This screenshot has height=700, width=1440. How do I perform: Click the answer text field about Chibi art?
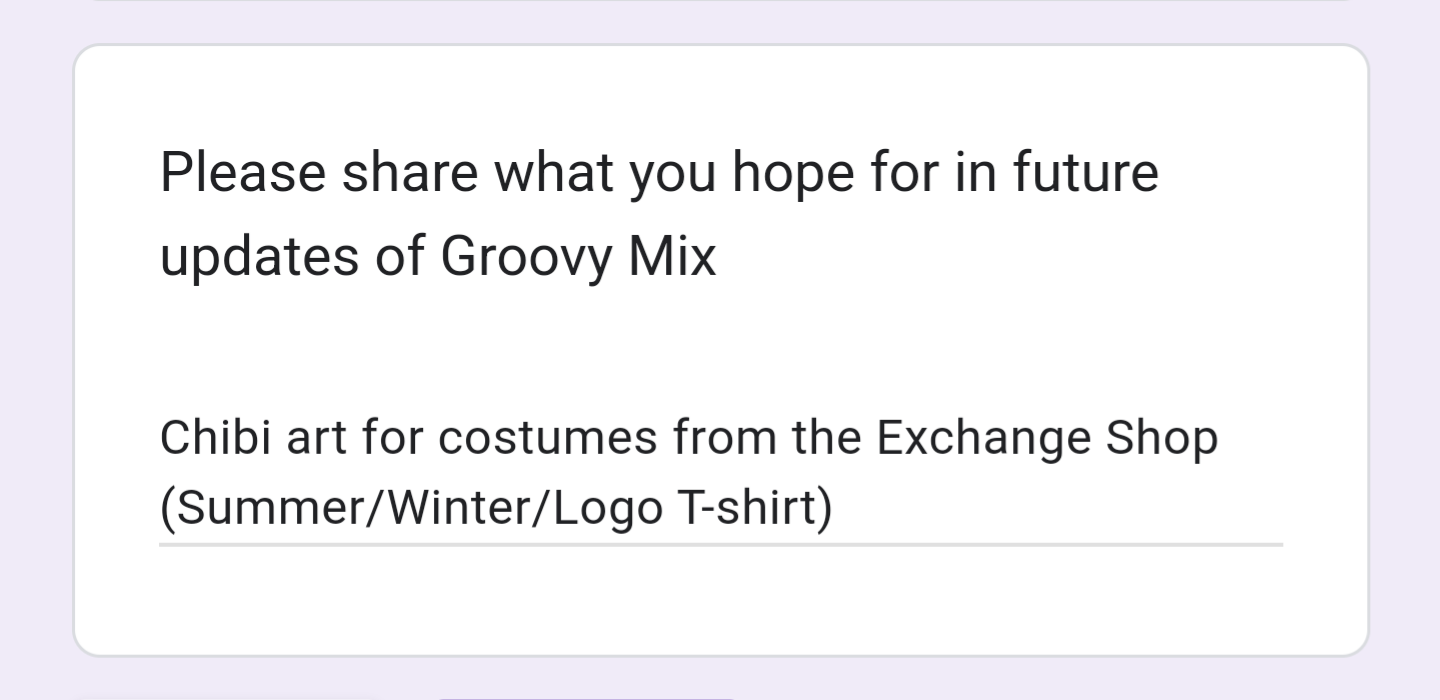pyautogui.click(x=720, y=474)
